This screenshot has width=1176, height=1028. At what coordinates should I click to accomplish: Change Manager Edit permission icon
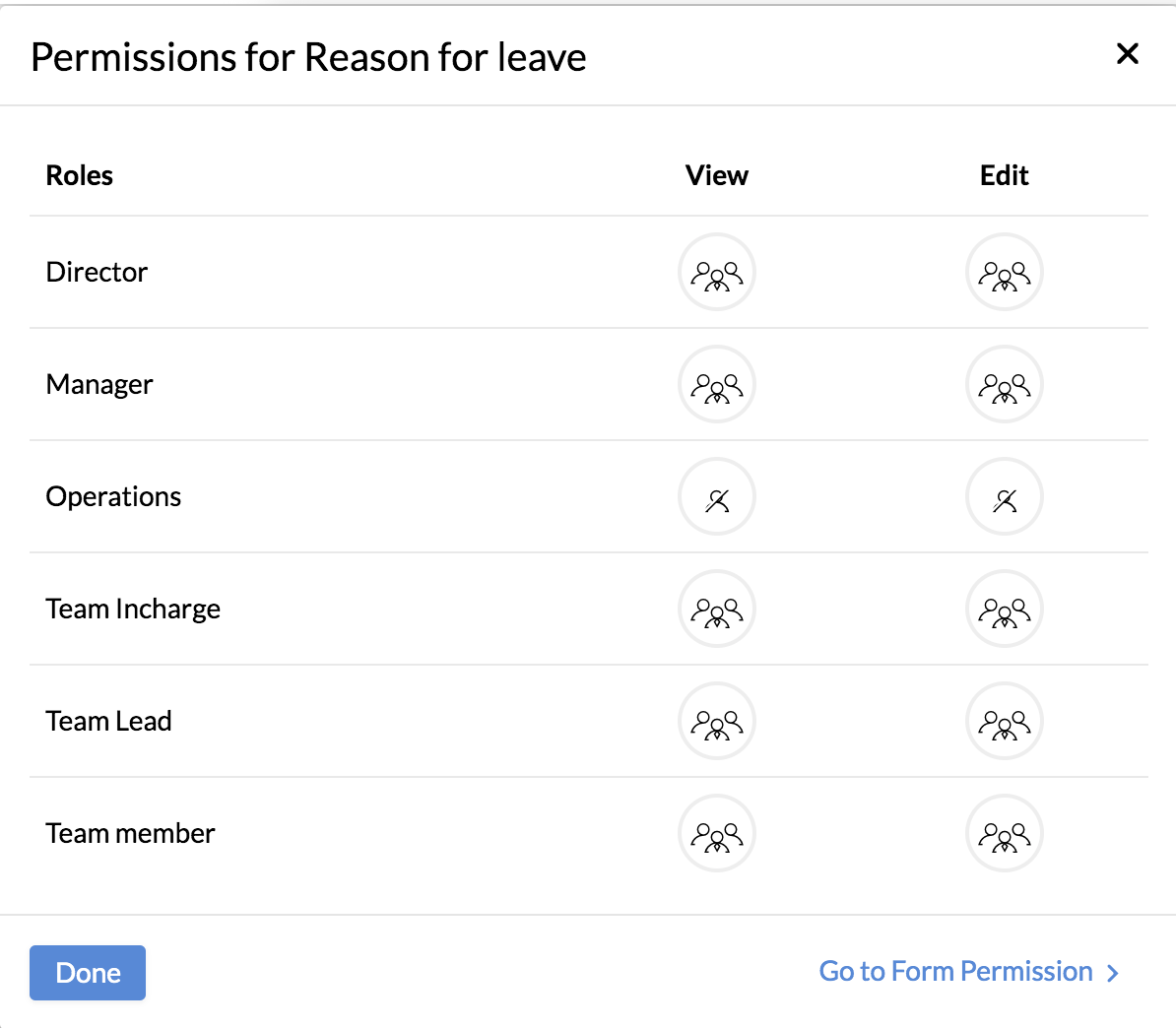1004,384
